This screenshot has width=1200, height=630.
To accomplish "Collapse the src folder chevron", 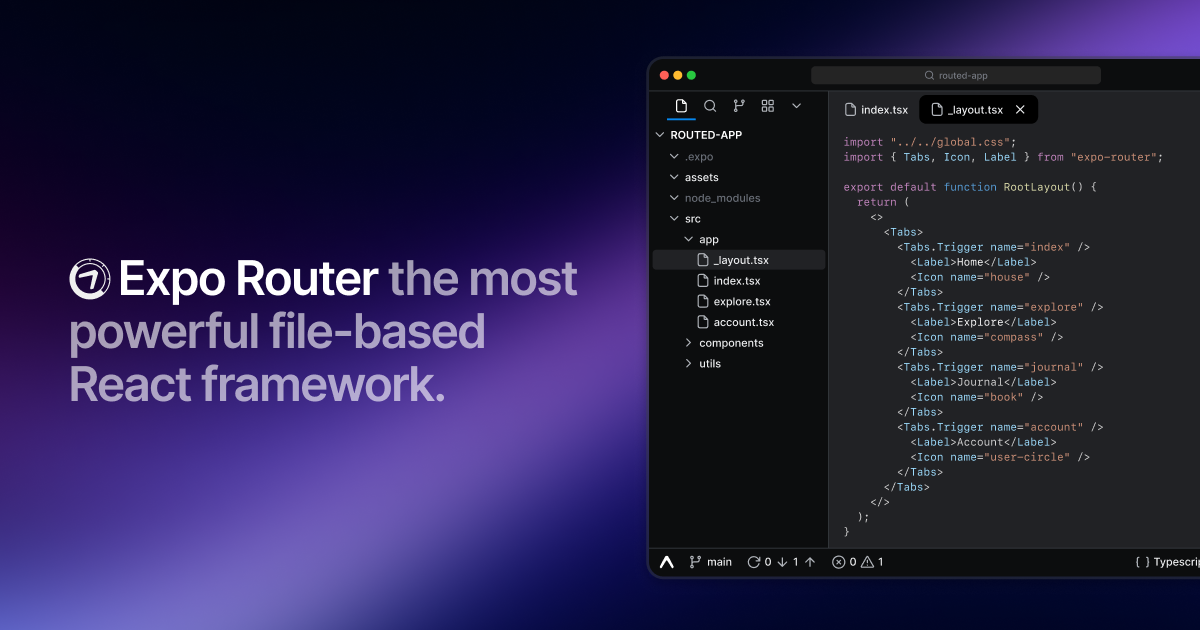I will (674, 219).
